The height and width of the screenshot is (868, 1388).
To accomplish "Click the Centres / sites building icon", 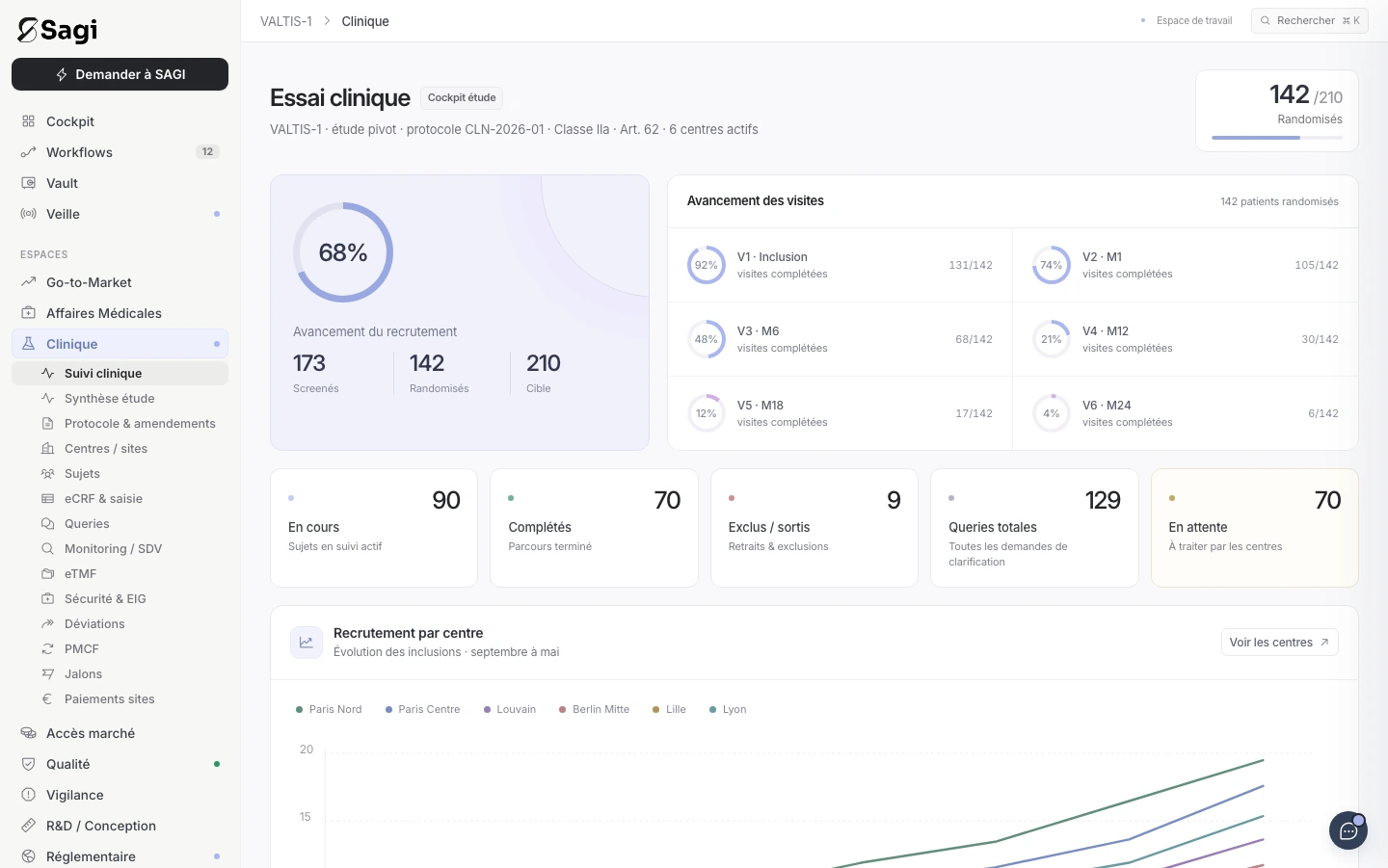I will click(x=47, y=448).
